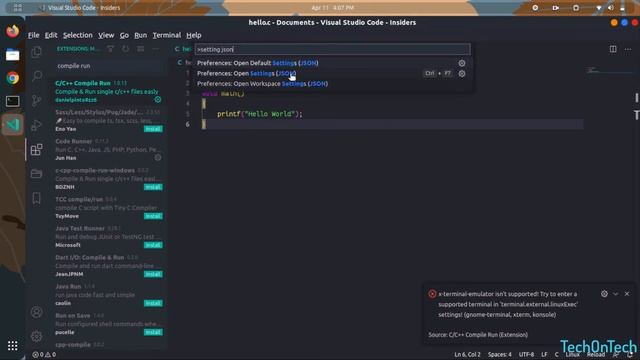Install Java Test Runner by Microsoft

(x=153, y=245)
